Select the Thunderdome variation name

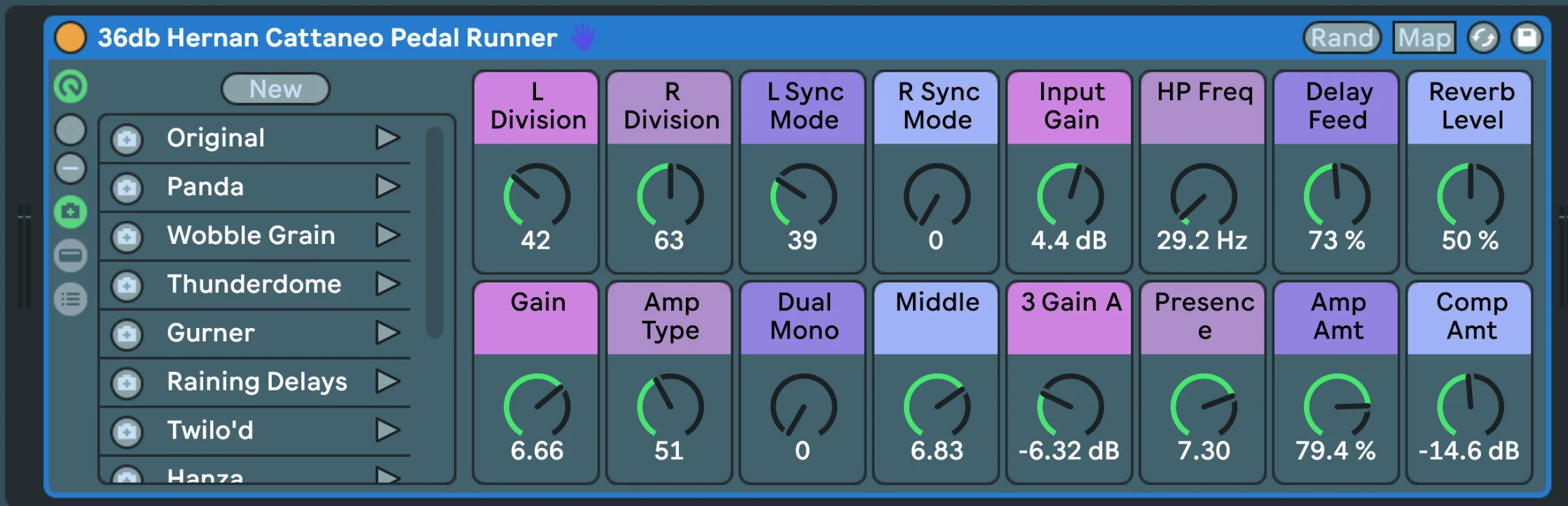[254, 284]
